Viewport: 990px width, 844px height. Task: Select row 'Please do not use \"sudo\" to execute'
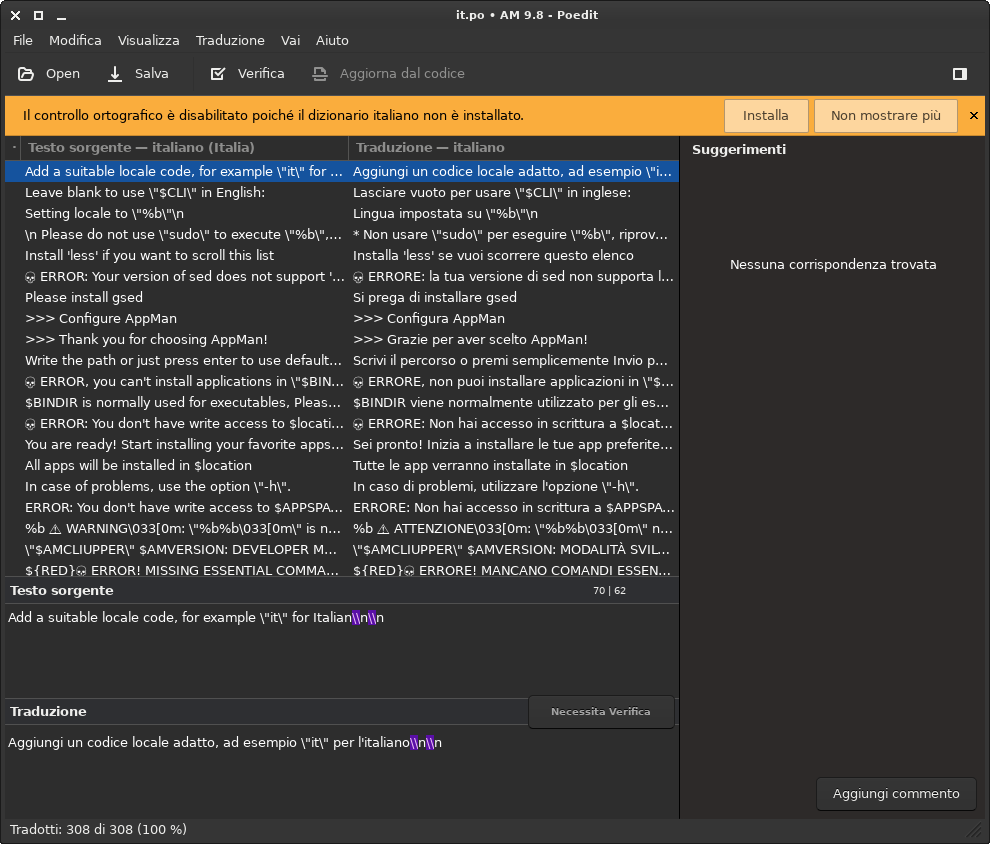pos(342,234)
